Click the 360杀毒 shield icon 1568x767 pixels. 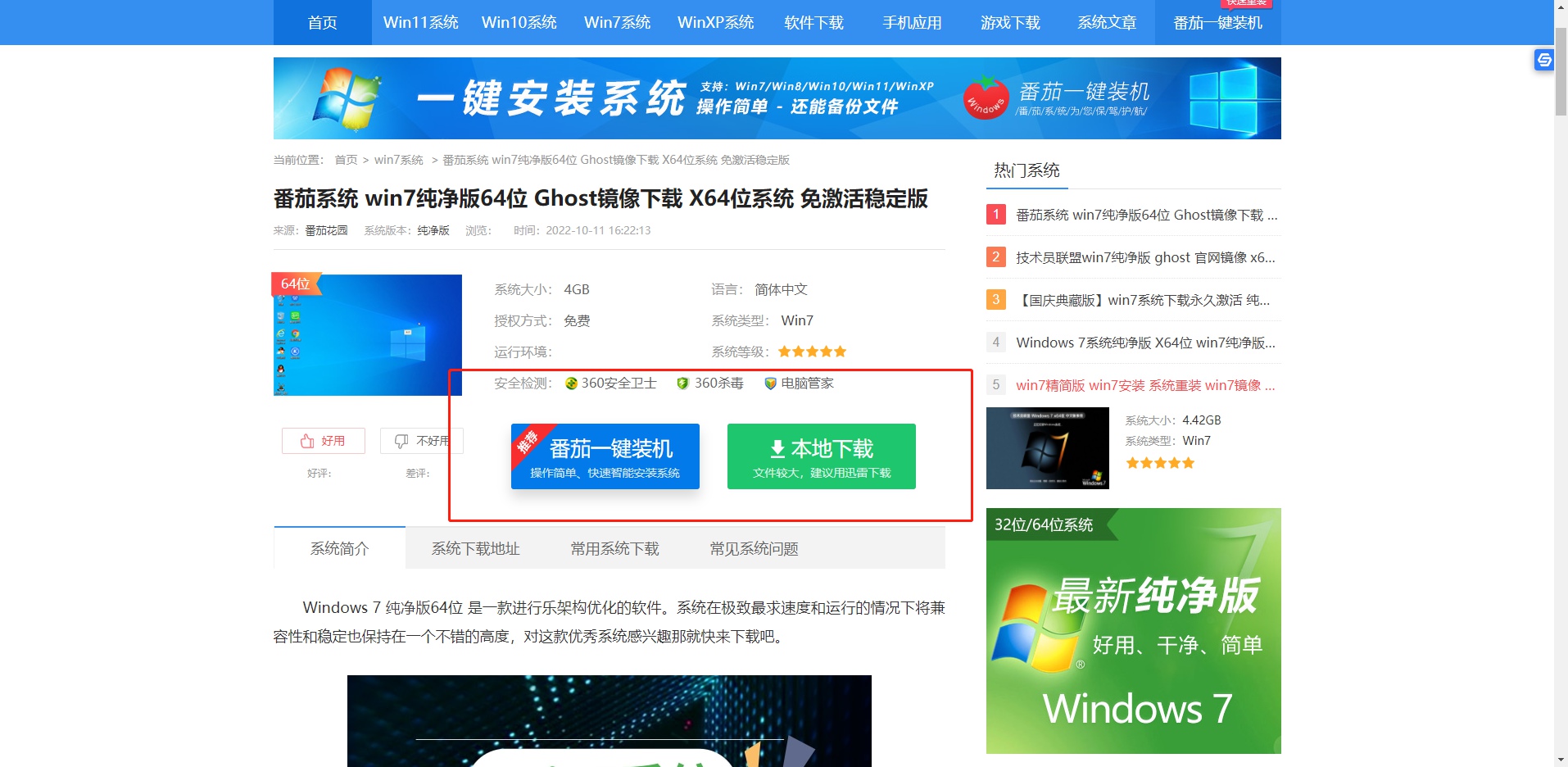(x=682, y=383)
